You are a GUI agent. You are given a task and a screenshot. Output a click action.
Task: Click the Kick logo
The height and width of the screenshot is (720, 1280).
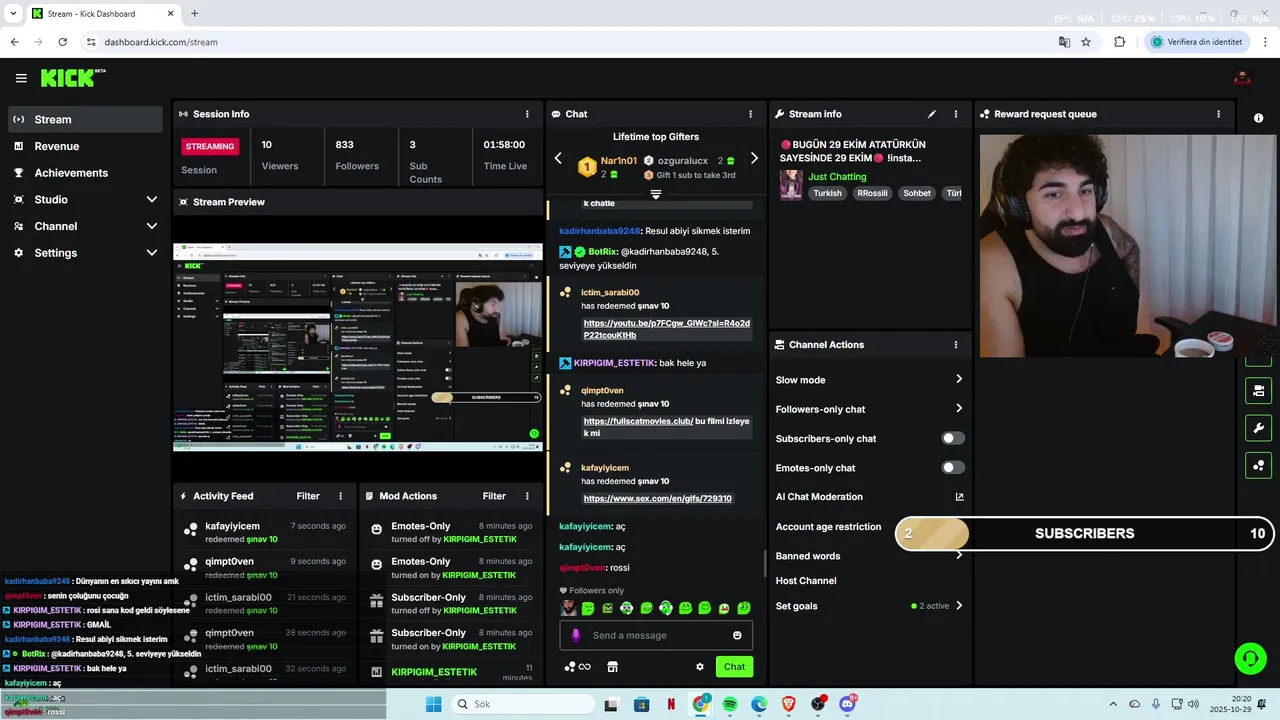[72, 78]
